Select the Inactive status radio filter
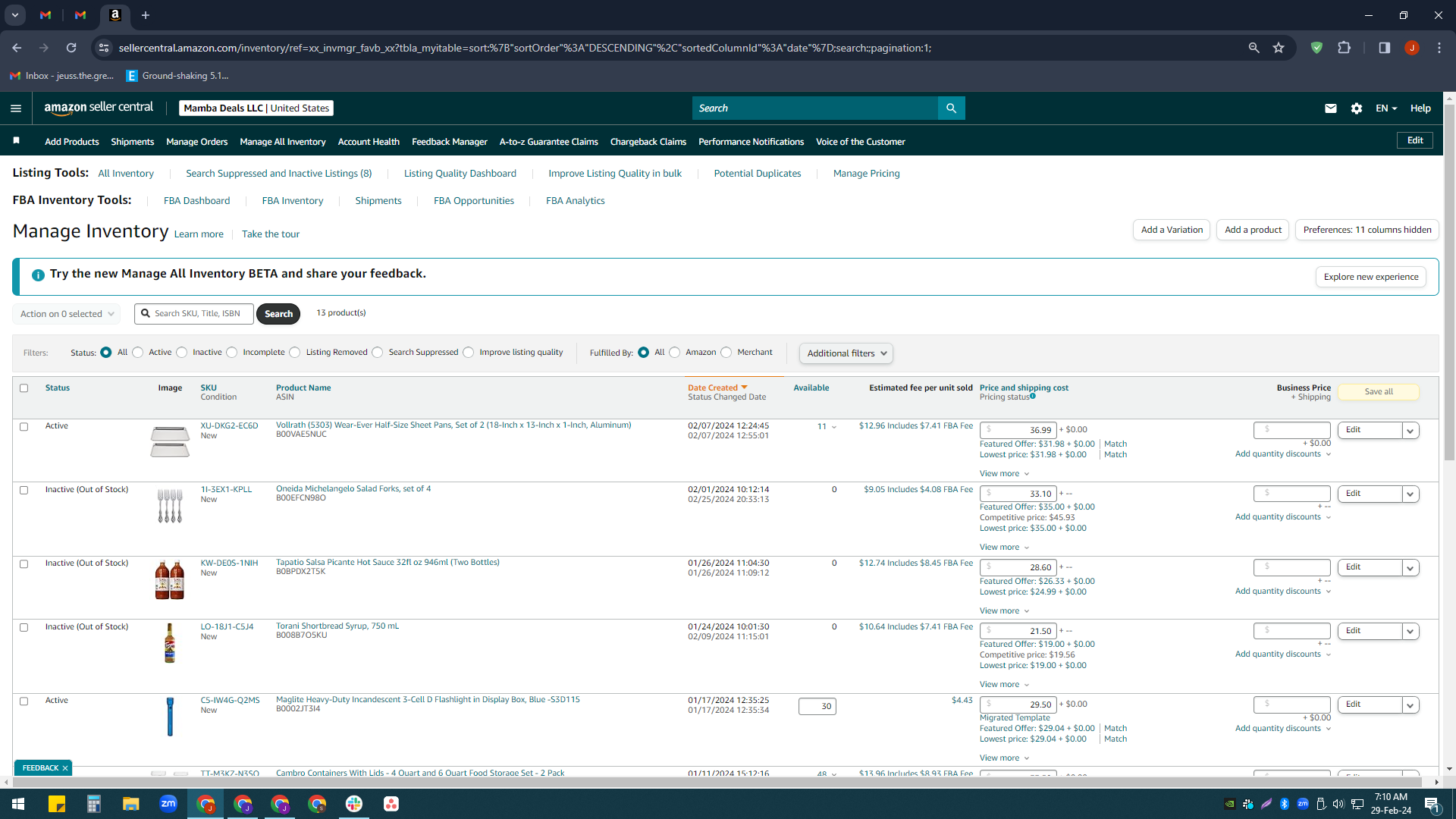Image resolution: width=1456 pixels, height=819 pixels. click(x=181, y=353)
